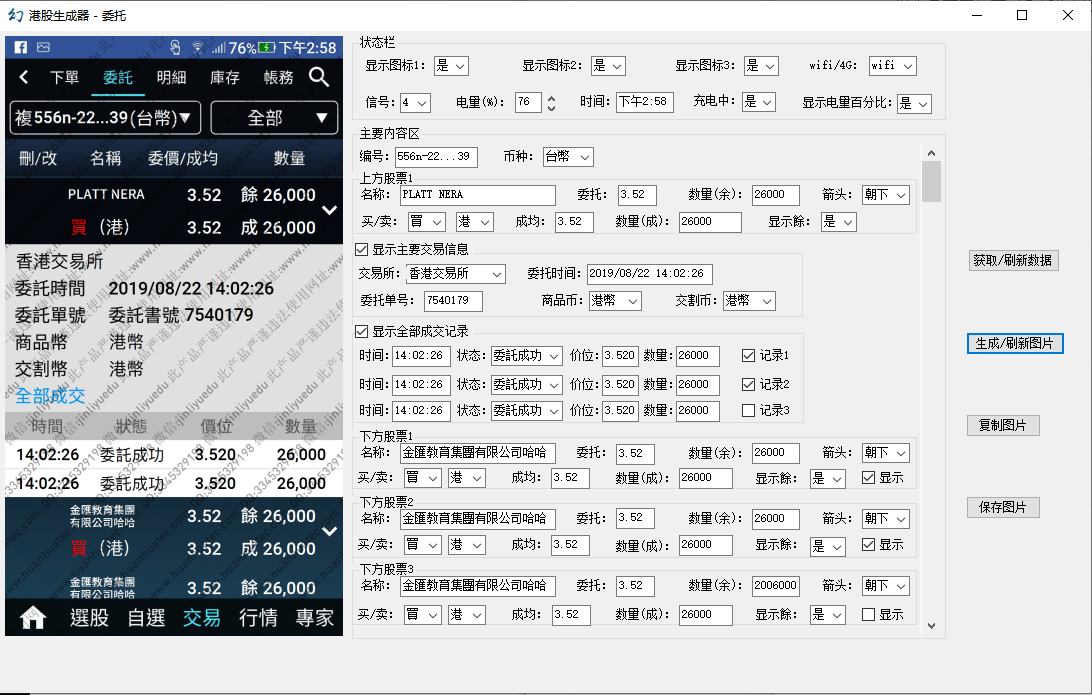Click the battery icon in phone status bar
The image size is (1092, 695).
point(266,48)
